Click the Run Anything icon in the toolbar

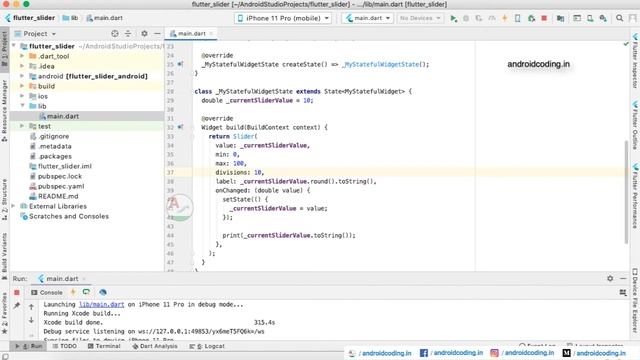click(577, 18)
